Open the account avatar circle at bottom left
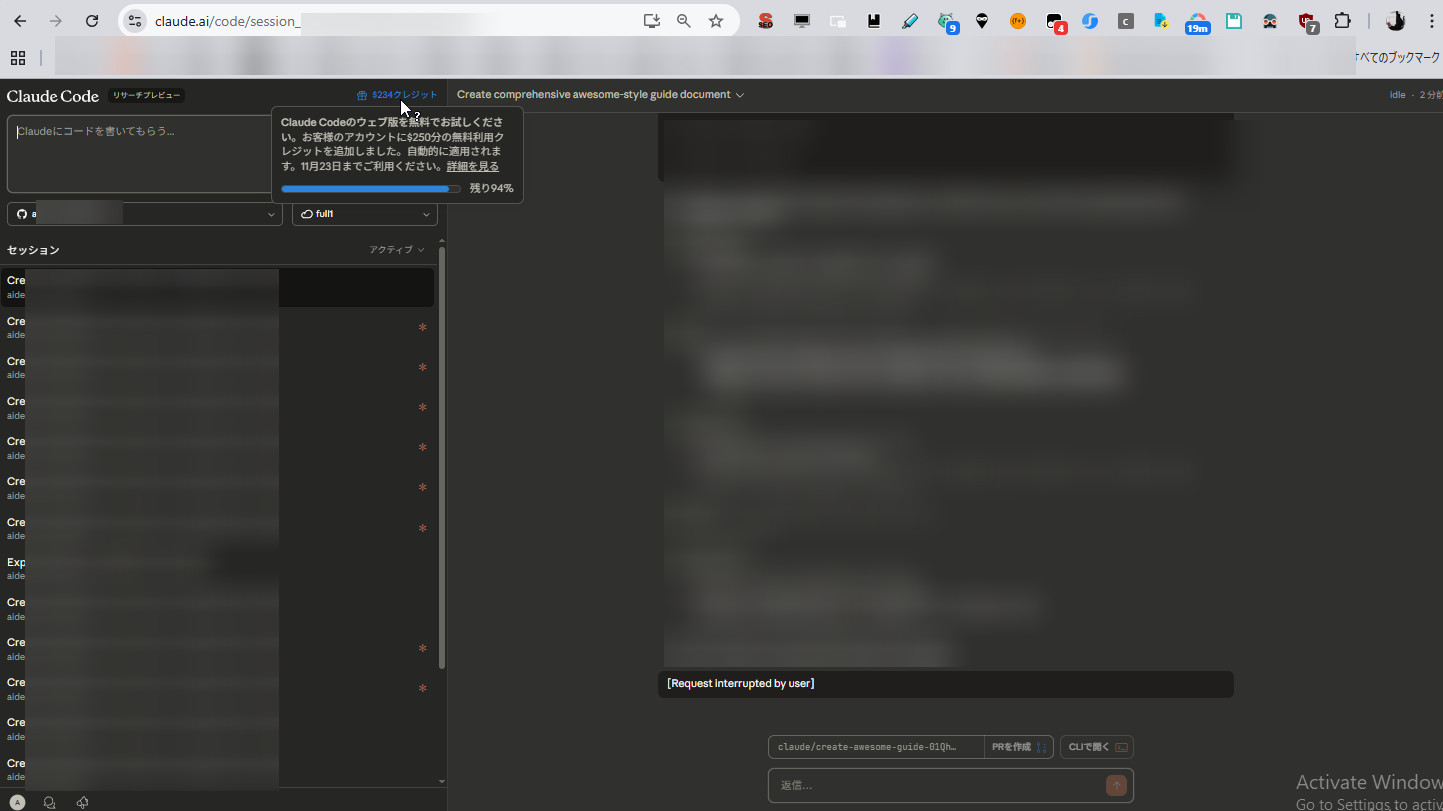Screen dimensions: 1443x811 click(x=17, y=802)
